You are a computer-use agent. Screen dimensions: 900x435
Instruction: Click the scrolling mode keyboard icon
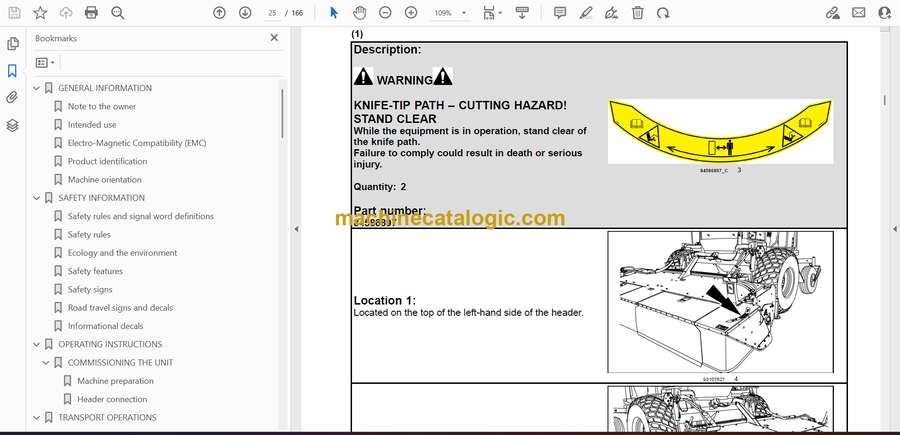(x=522, y=13)
